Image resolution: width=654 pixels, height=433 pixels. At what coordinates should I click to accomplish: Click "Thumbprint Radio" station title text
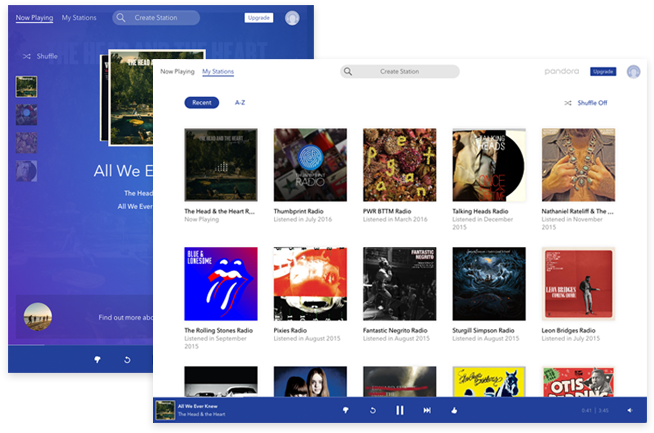click(x=298, y=211)
